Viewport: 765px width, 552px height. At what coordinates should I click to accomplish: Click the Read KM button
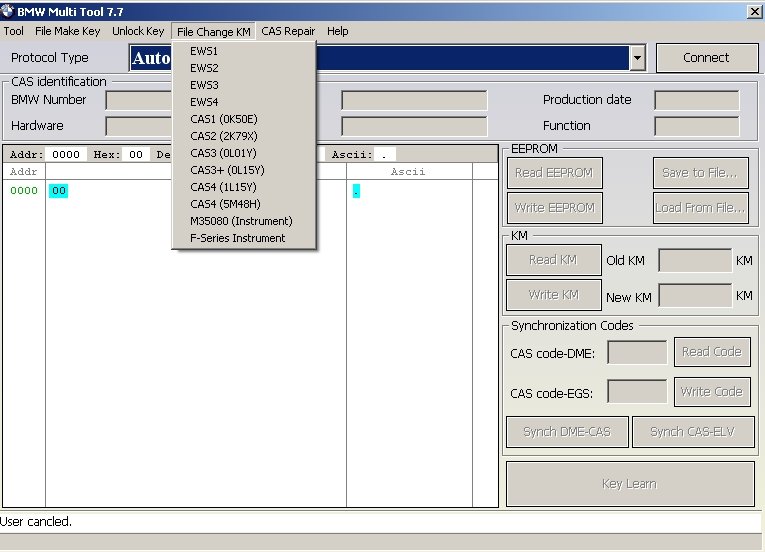click(x=553, y=260)
